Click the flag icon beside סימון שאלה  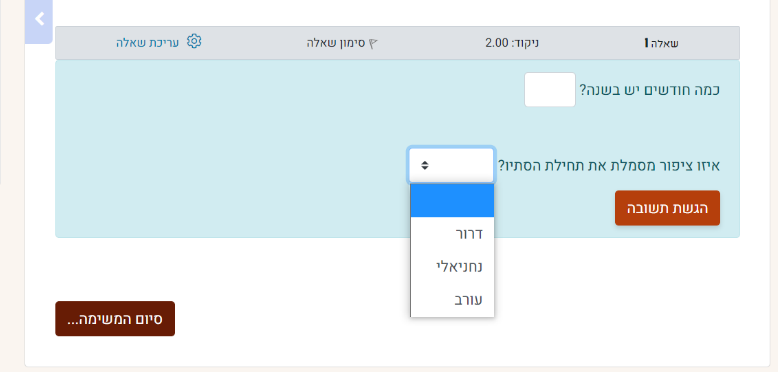pyautogui.click(x=373, y=44)
